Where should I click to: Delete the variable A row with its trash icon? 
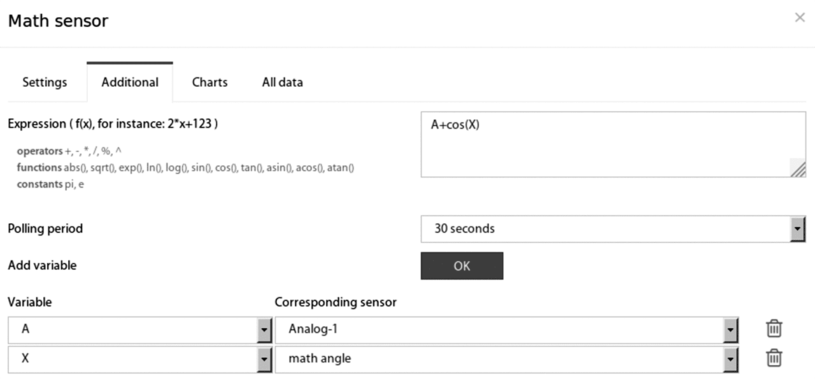tap(774, 329)
